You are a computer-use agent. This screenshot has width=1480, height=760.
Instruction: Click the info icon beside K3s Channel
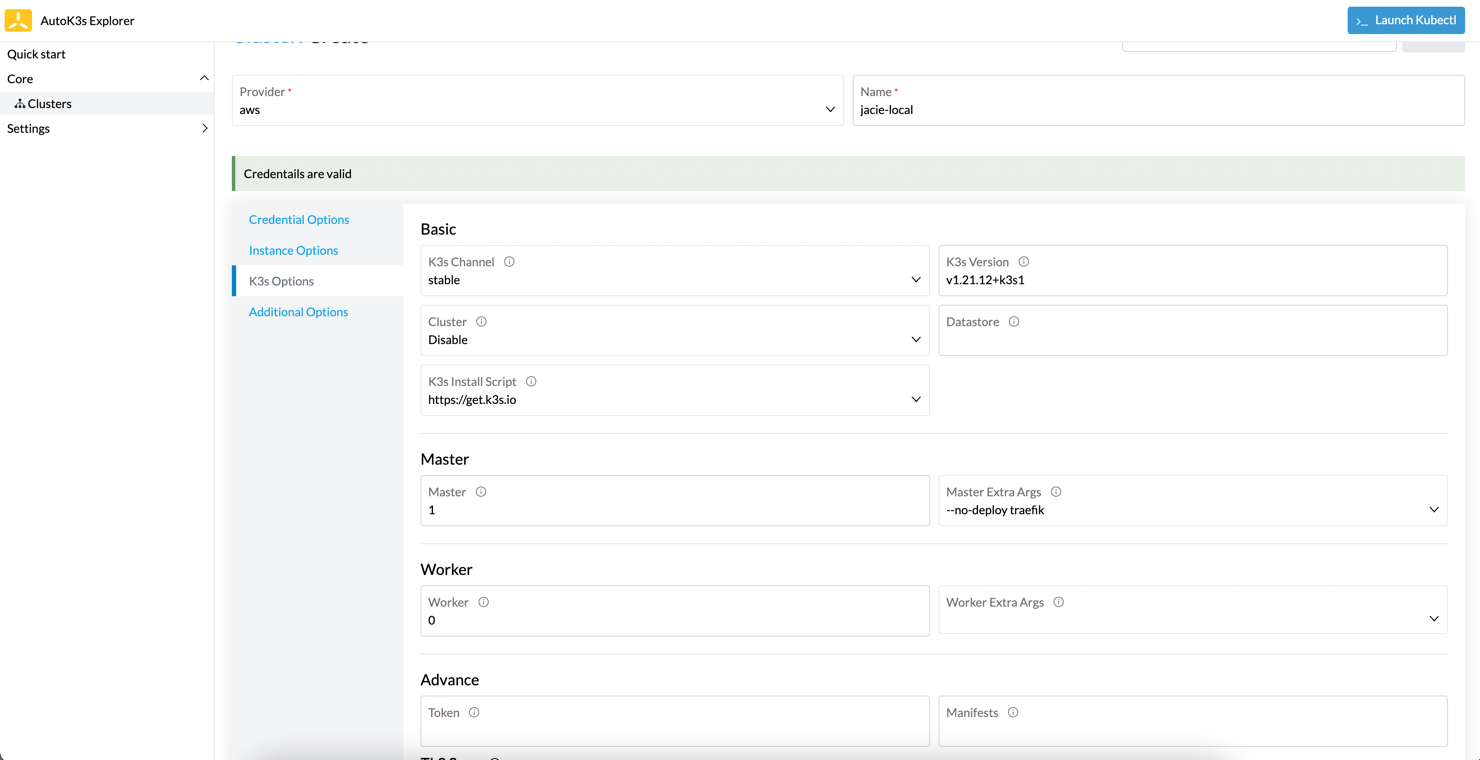click(509, 262)
